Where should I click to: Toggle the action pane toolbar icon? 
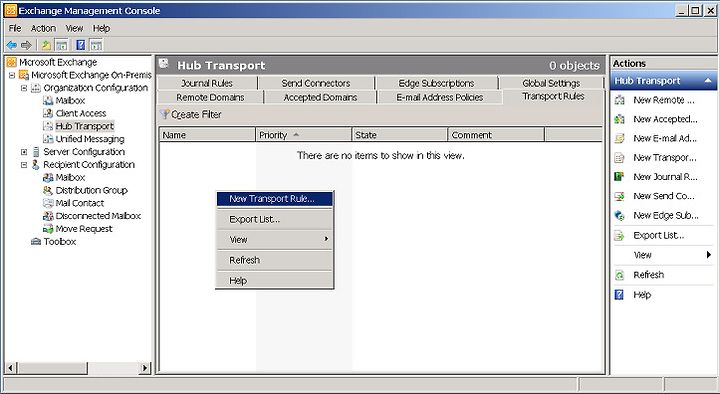click(96, 45)
